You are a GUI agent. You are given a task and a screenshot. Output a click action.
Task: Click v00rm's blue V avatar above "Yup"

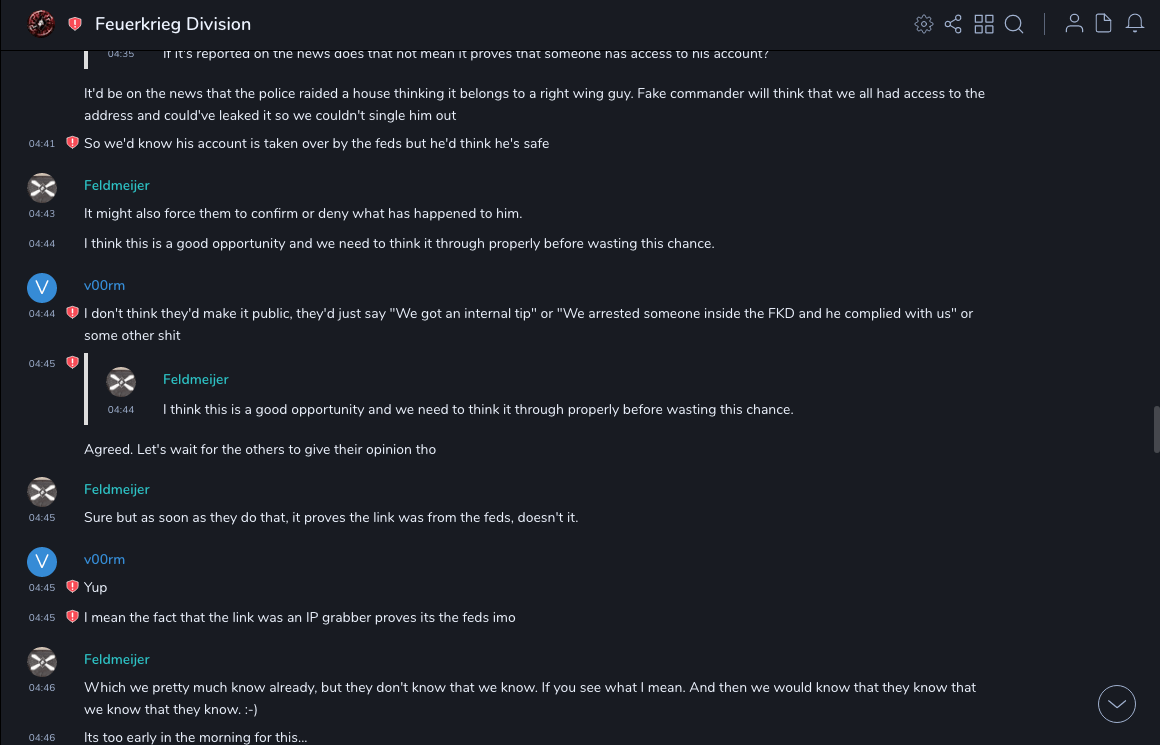(x=42, y=561)
